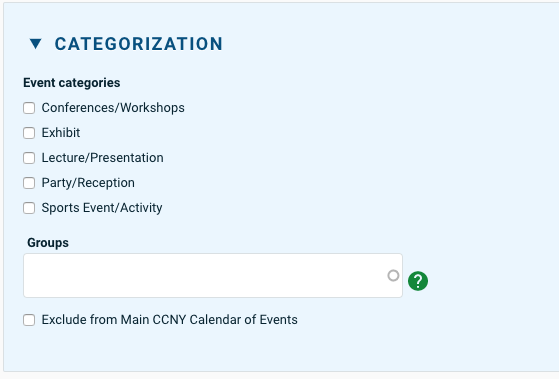Tick the Exhibit category checkbox
The image size is (559, 379).
29,133
